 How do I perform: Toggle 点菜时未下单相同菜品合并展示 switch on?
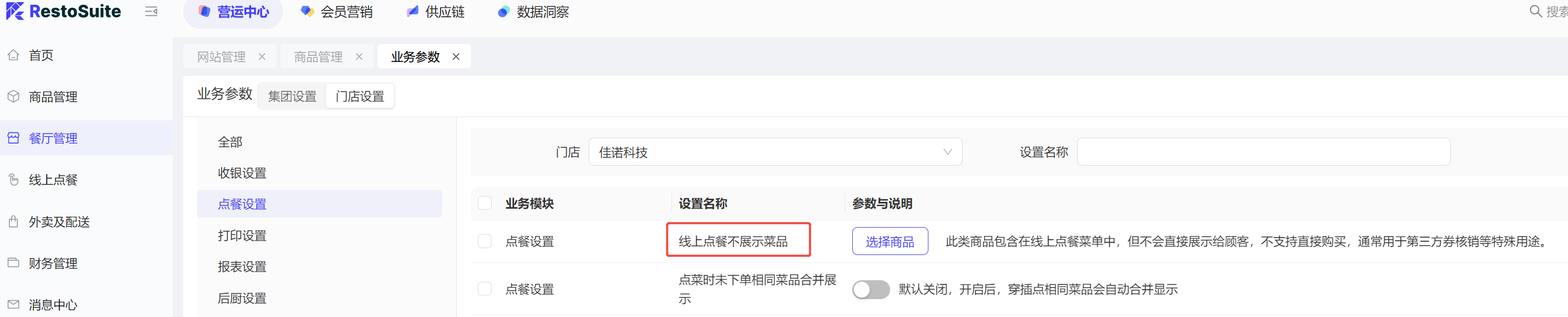point(870,290)
